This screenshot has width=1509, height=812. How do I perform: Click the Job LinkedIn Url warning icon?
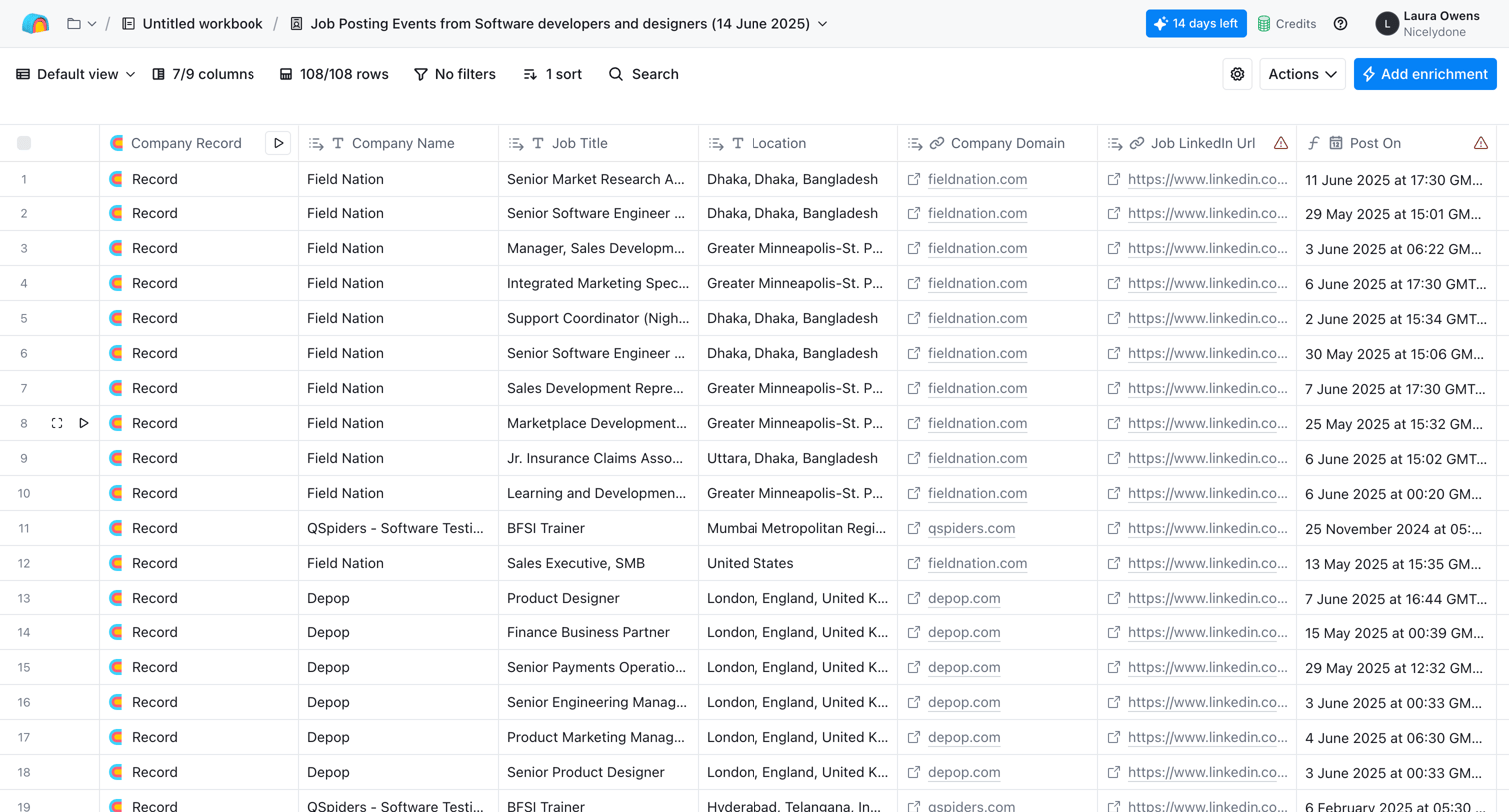click(x=1281, y=143)
